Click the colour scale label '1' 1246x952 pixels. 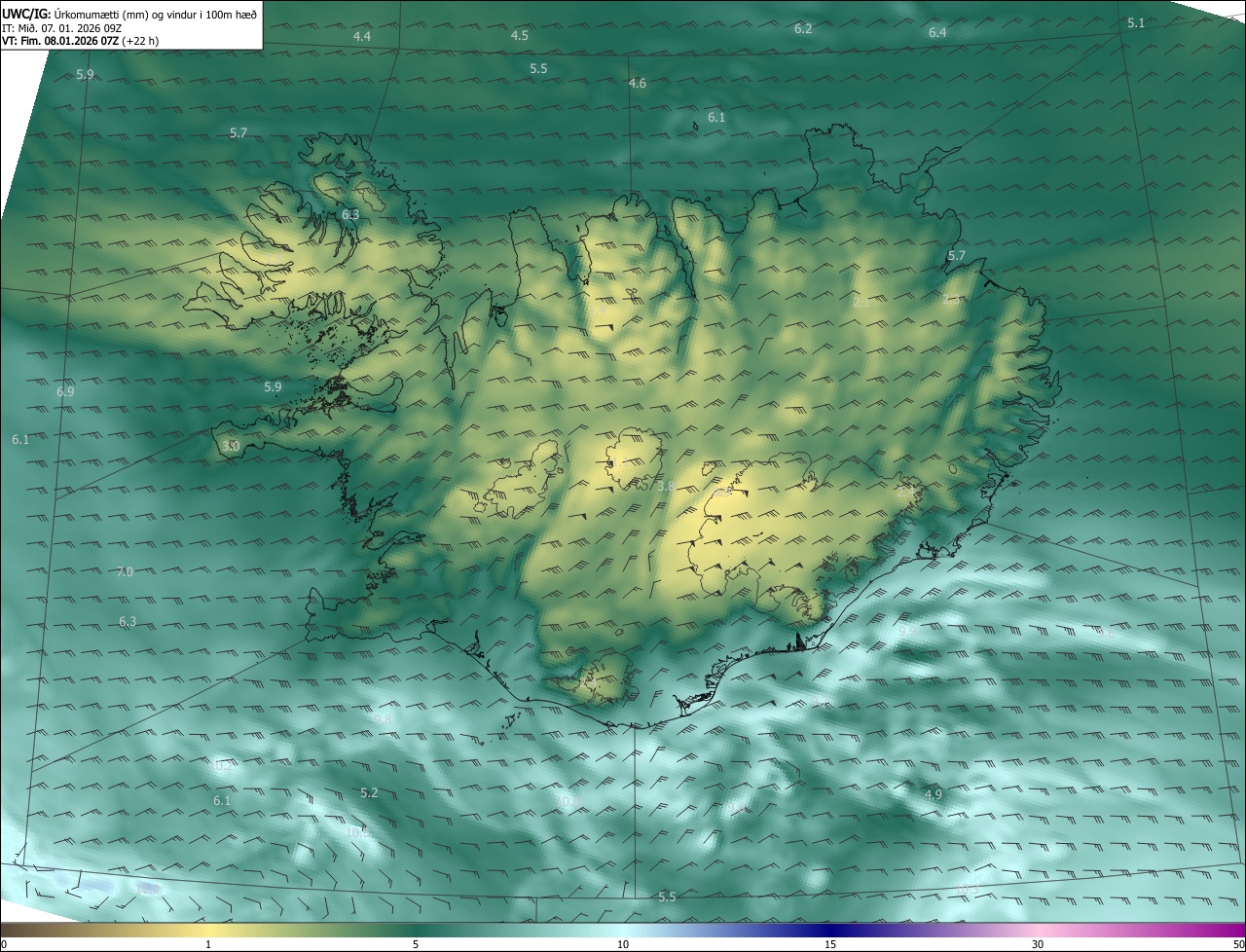[x=208, y=944]
